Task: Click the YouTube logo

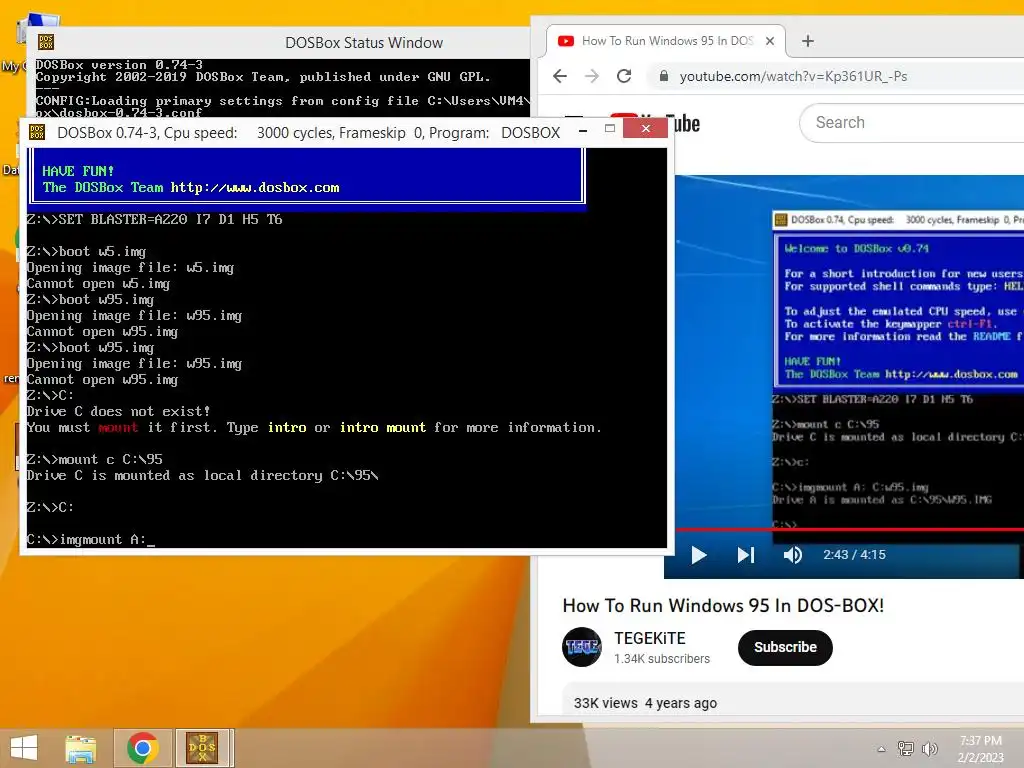Action: pos(654,123)
